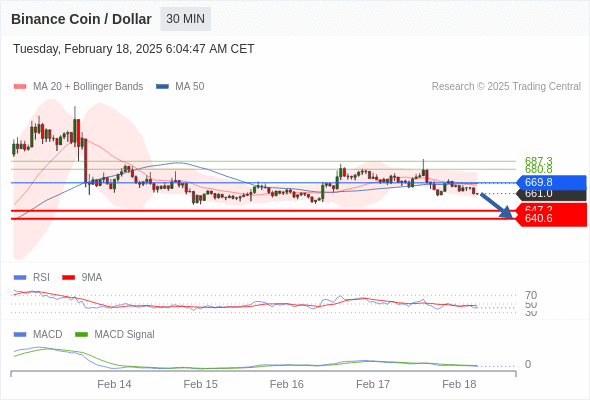590x400 pixels.
Task: Click the MACD 0 axis label
Action: (x=528, y=364)
